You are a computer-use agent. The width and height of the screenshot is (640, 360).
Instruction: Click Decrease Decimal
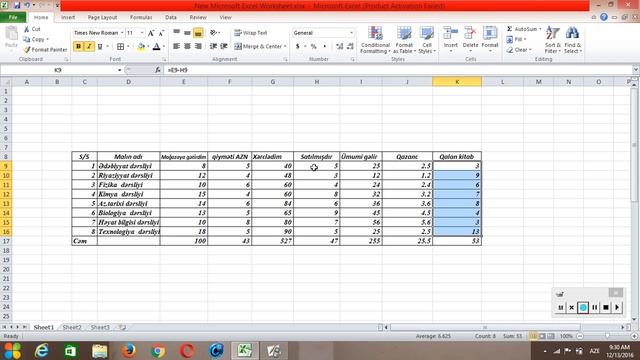[x=350, y=47]
